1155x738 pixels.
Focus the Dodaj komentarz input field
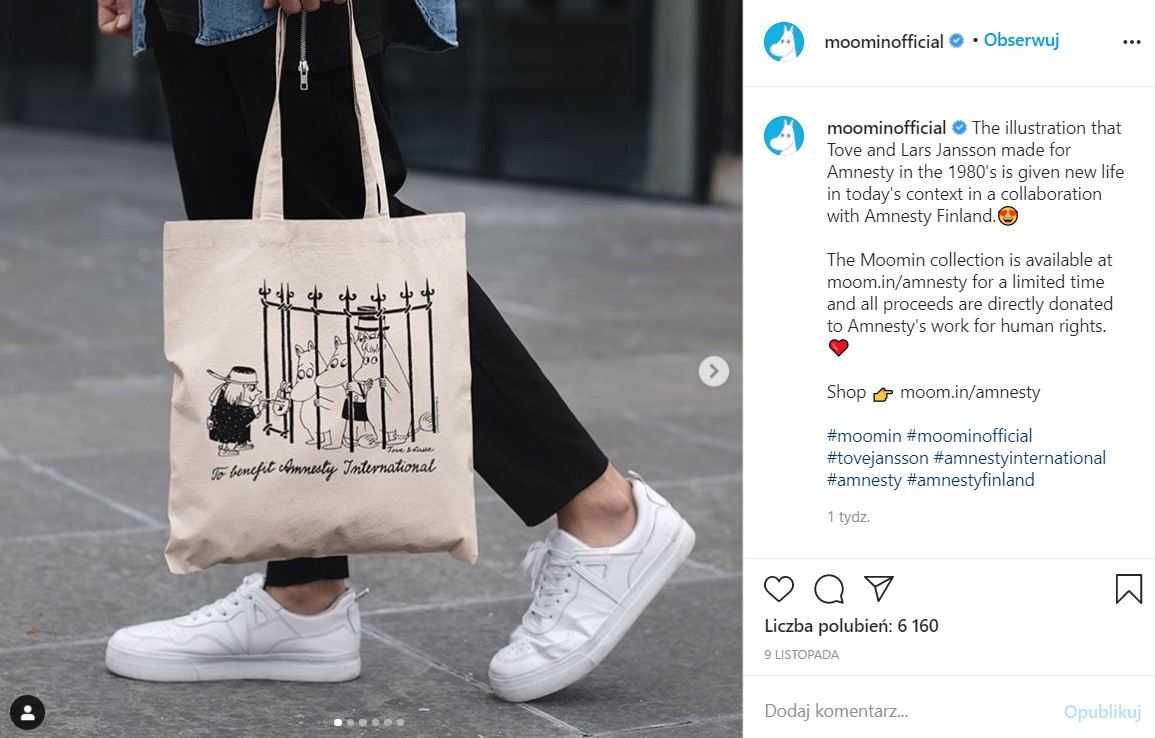pyautogui.click(x=906, y=711)
